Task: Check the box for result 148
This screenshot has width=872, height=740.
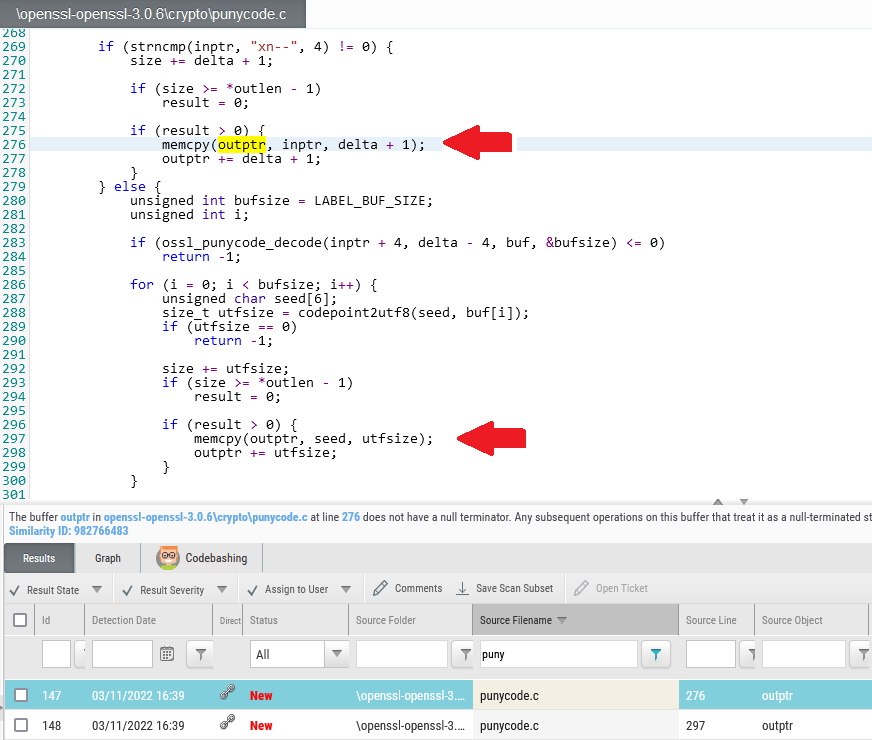Action: [21, 725]
